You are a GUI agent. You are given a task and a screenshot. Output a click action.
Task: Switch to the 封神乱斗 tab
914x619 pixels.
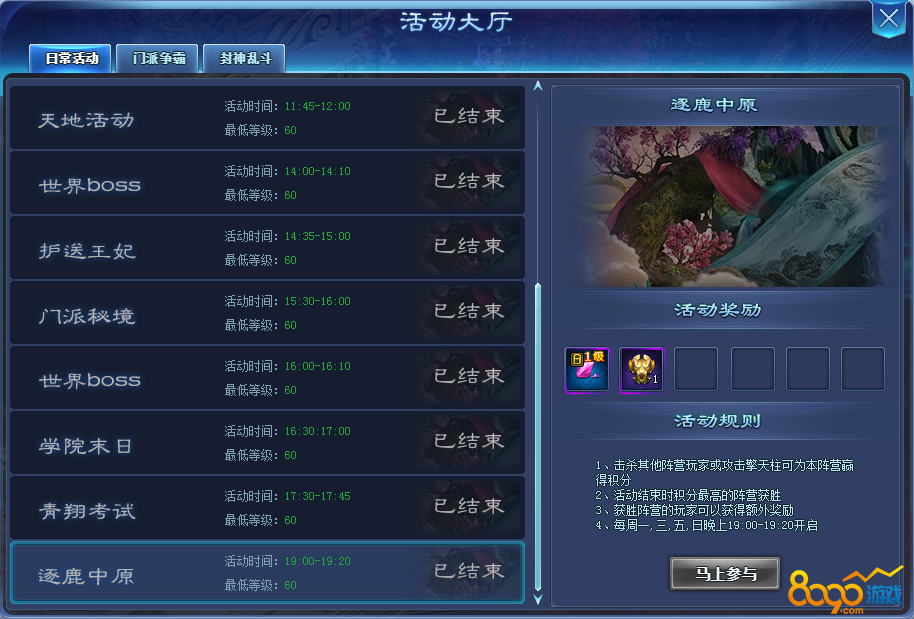click(x=244, y=58)
